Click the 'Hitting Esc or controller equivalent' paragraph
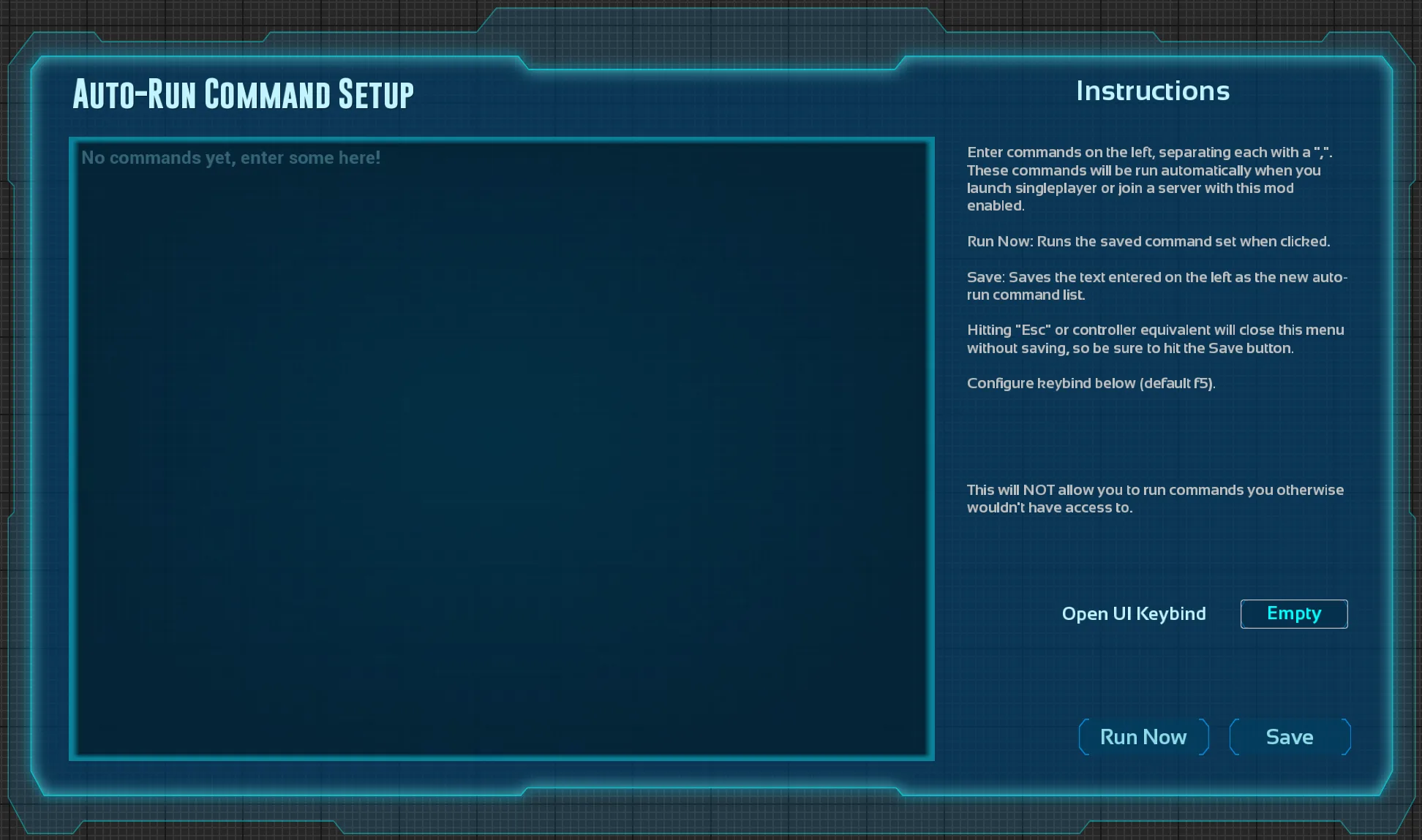The image size is (1422, 840). click(1156, 339)
